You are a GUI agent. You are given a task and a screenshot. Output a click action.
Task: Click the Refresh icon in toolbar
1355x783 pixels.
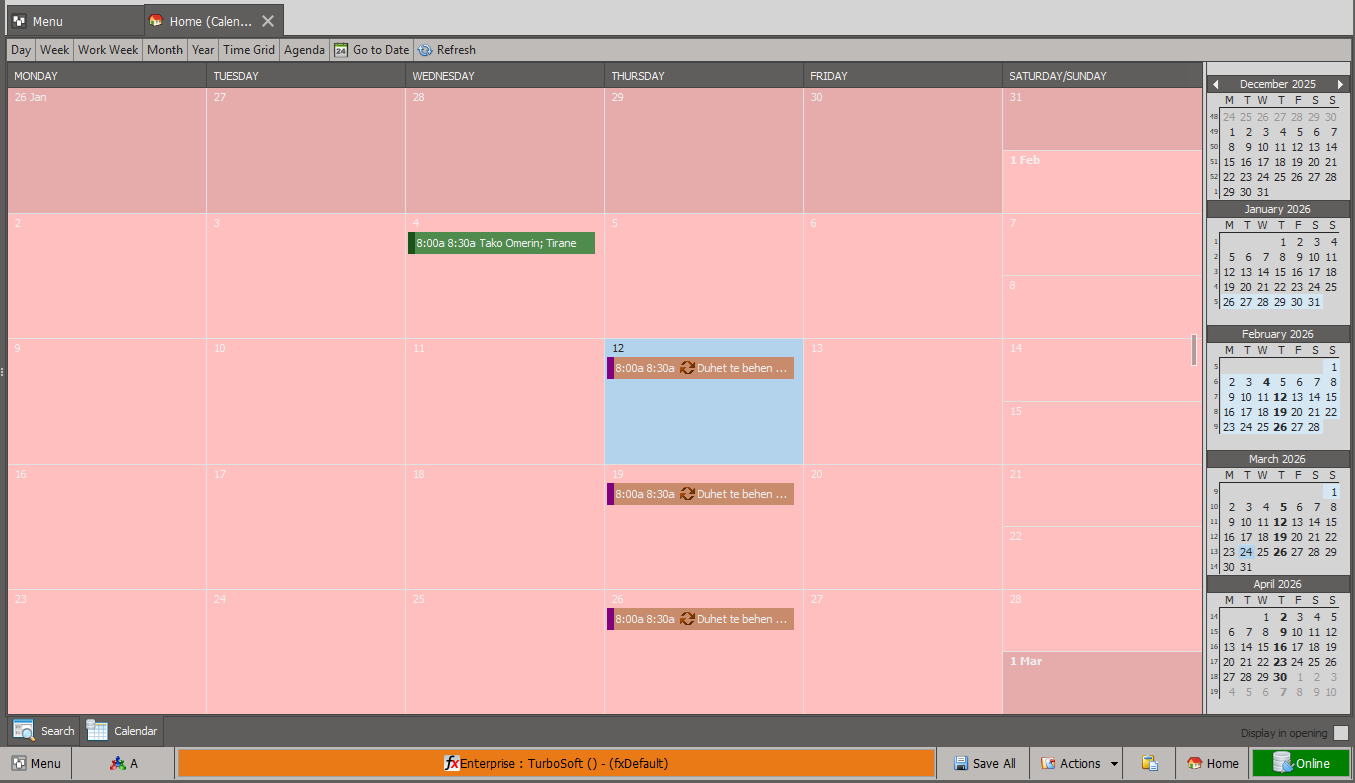tap(425, 50)
